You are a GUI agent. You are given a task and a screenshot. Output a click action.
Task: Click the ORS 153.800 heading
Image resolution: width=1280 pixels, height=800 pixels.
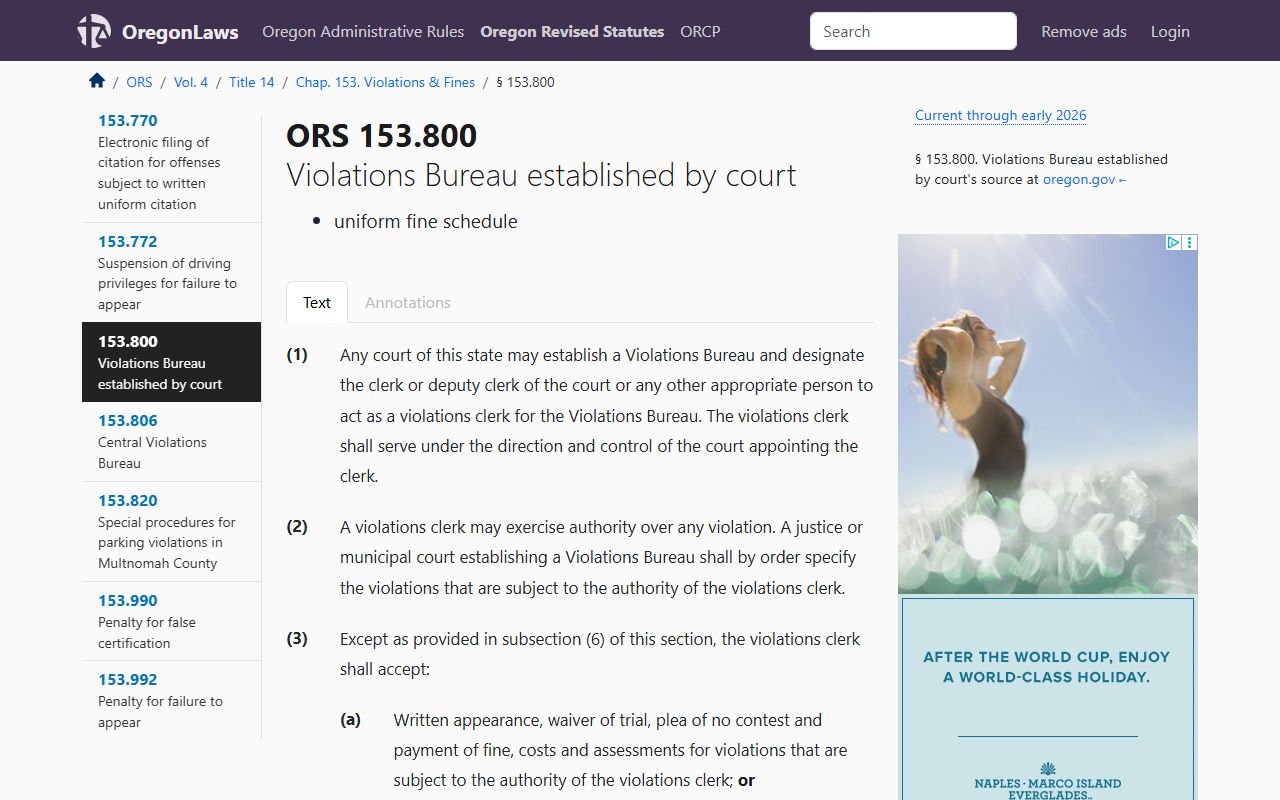(381, 136)
